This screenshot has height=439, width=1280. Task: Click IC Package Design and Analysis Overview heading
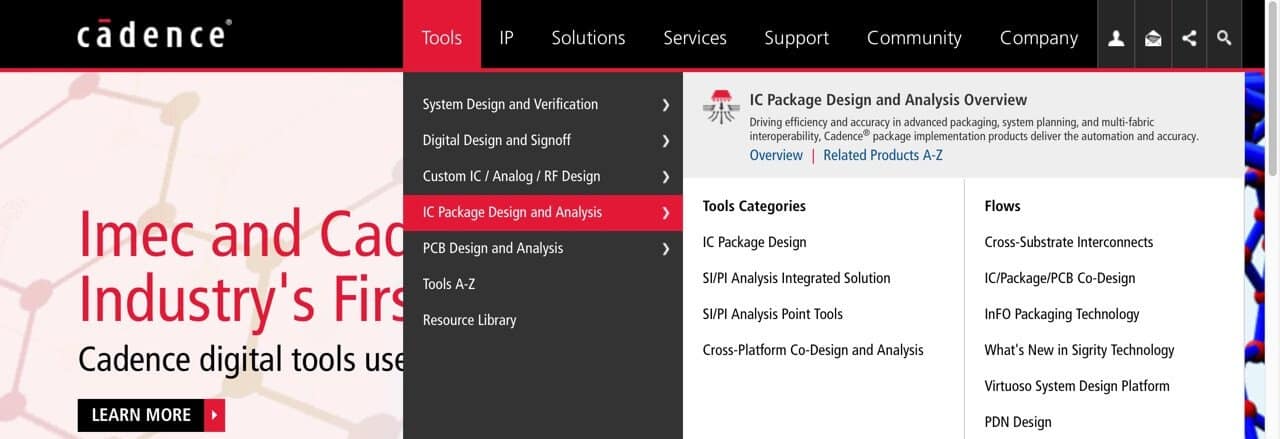click(x=888, y=100)
